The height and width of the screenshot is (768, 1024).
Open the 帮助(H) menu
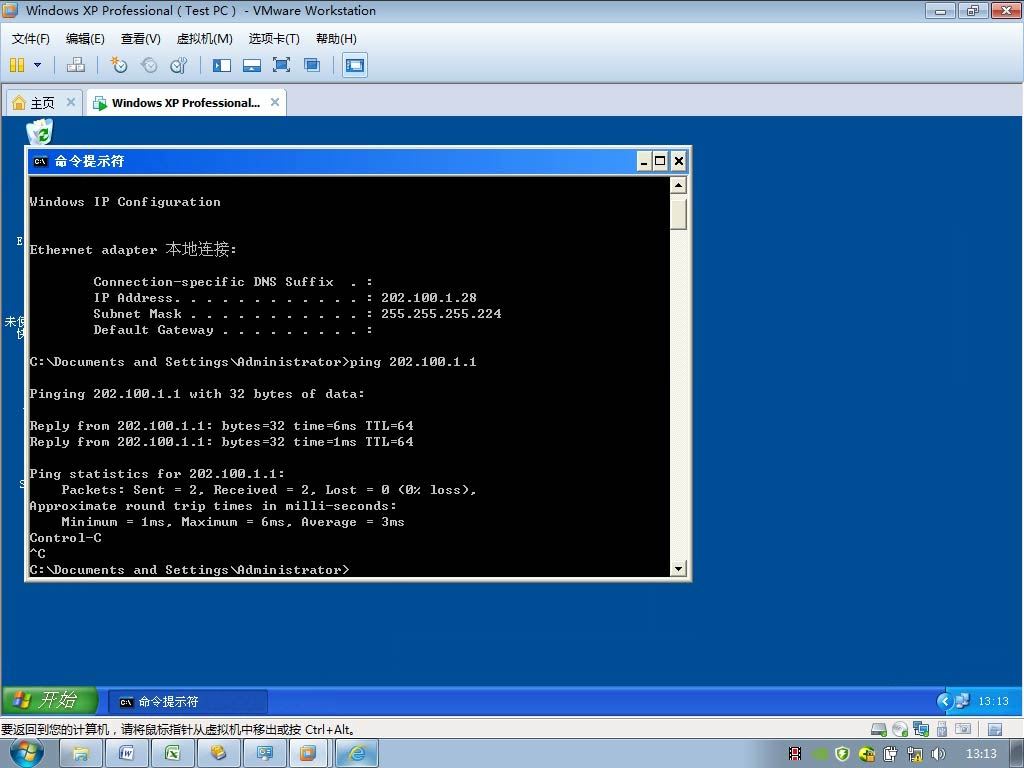tap(336, 39)
